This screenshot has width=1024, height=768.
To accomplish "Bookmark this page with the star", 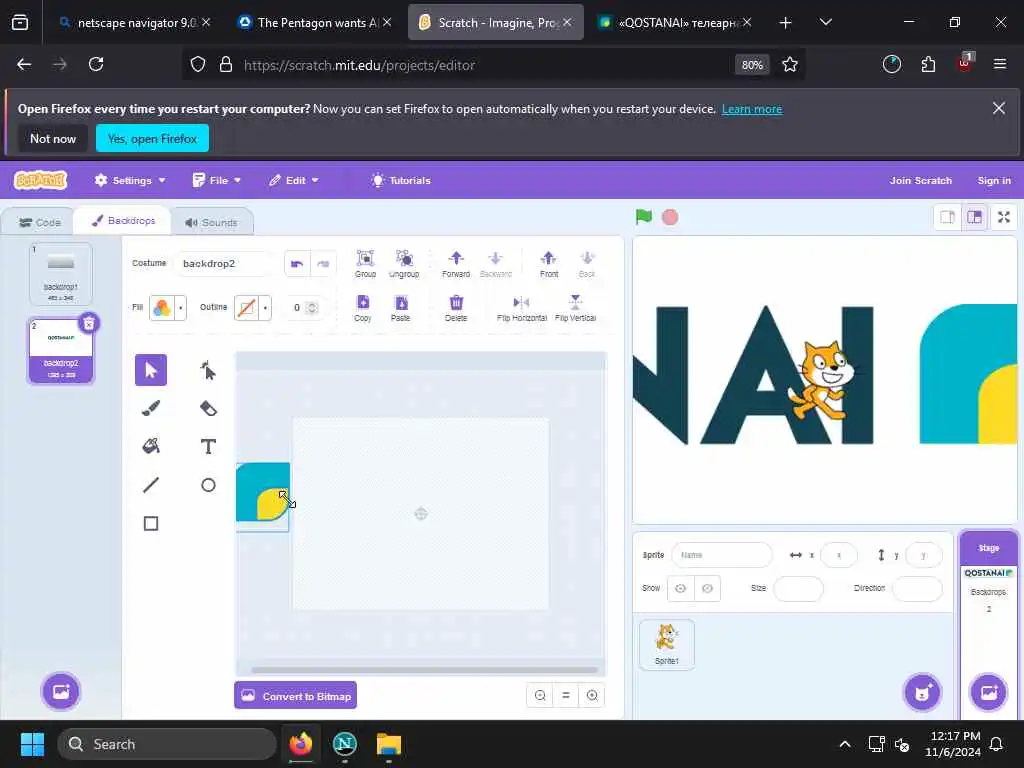I will [790, 65].
